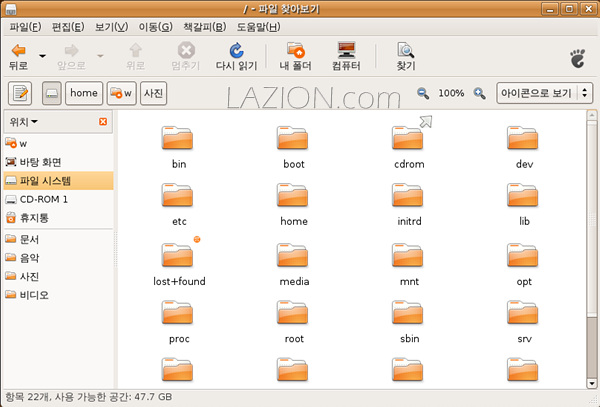This screenshot has width=600, height=407.
Task: Select the sbin folder icon
Action: [408, 312]
